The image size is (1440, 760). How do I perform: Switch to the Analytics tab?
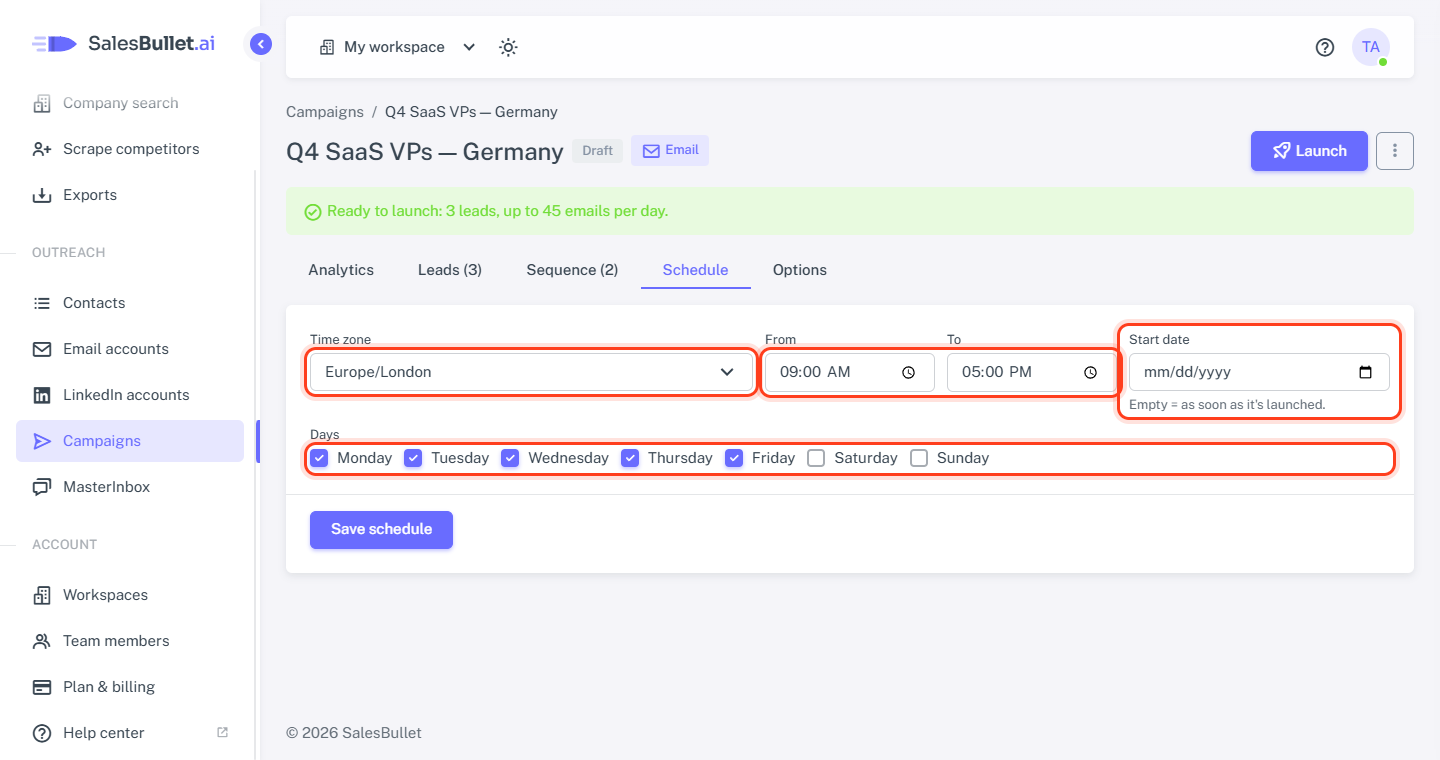[x=341, y=270]
